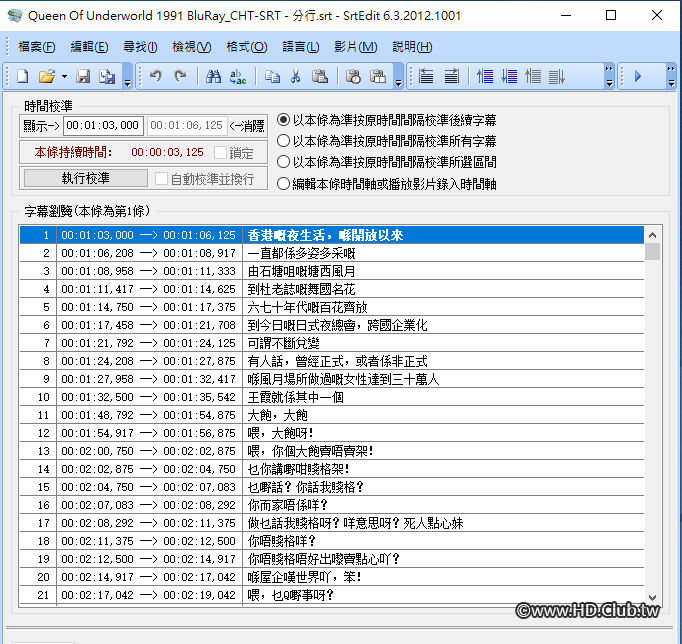This screenshot has width=682, height=644.
Task: Click the end time field 00:01:06,125
Action: click(187, 126)
